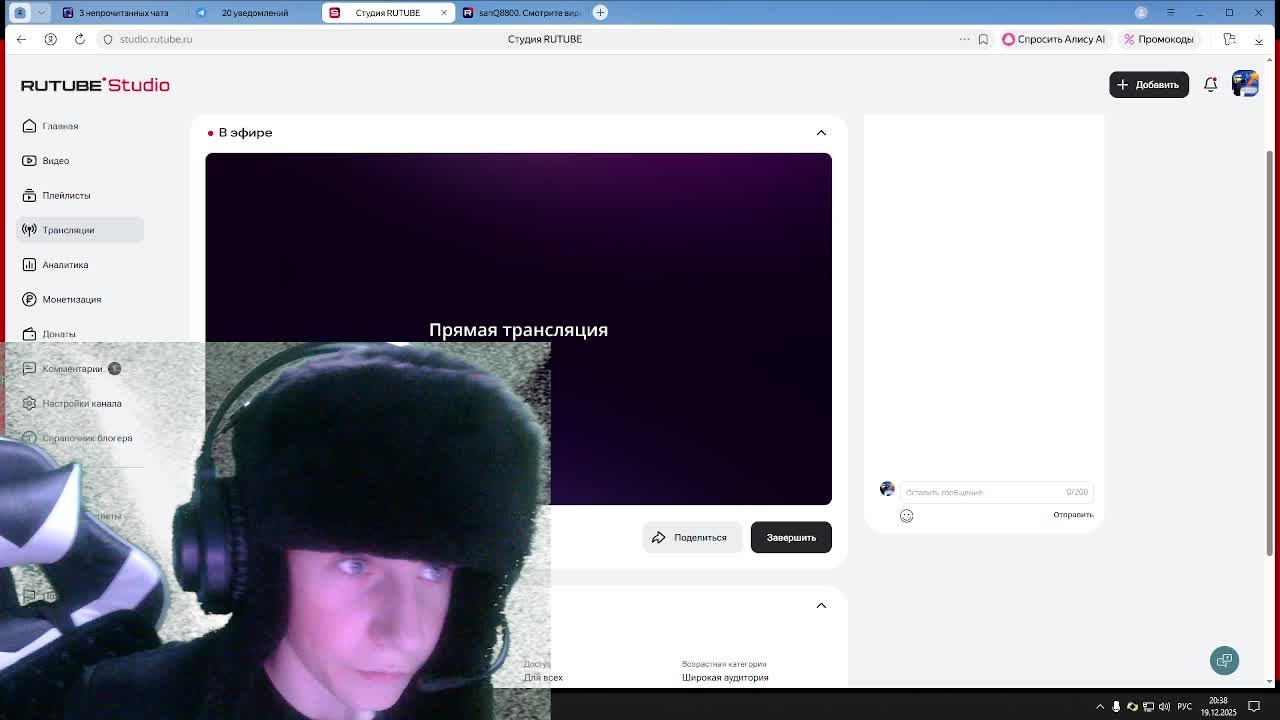The image size is (1280, 720).
Task: Click the Аналитика chart icon
Action: [x=29, y=265]
